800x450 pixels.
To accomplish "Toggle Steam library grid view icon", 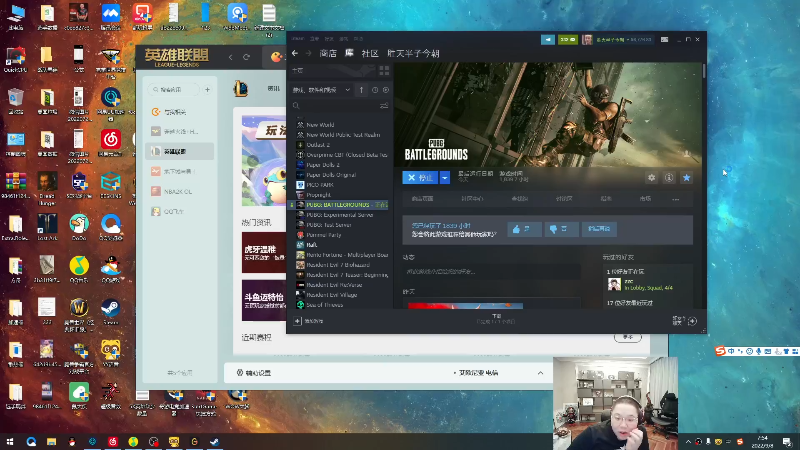I will [384, 70].
